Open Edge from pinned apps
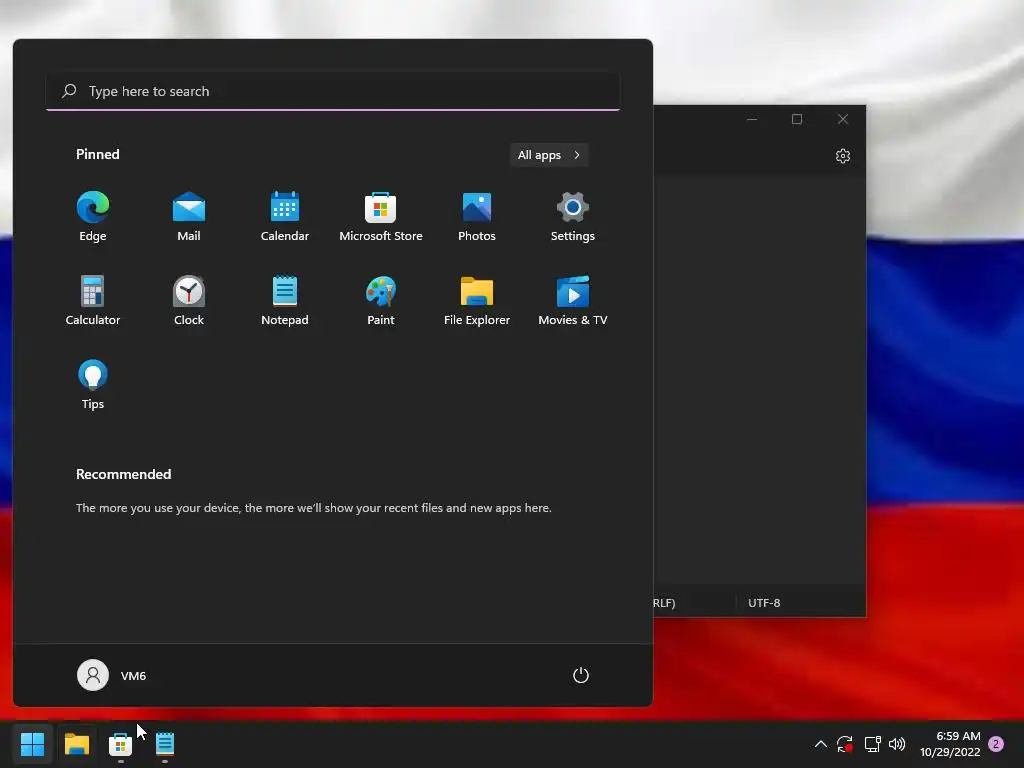This screenshot has width=1024, height=768. (x=93, y=217)
